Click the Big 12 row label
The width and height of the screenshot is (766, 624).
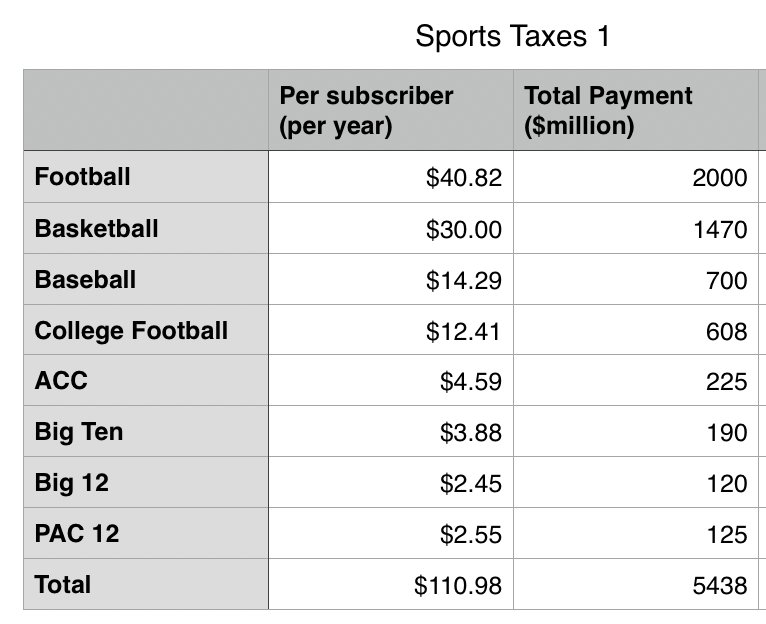(x=145, y=483)
